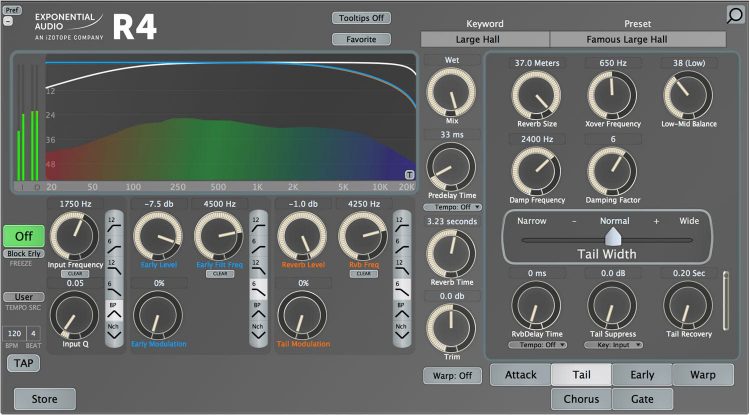750x415 pixels.
Task: Select 6 dB low-pass for Rvb Freq filter
Action: pyautogui.click(x=402, y=289)
